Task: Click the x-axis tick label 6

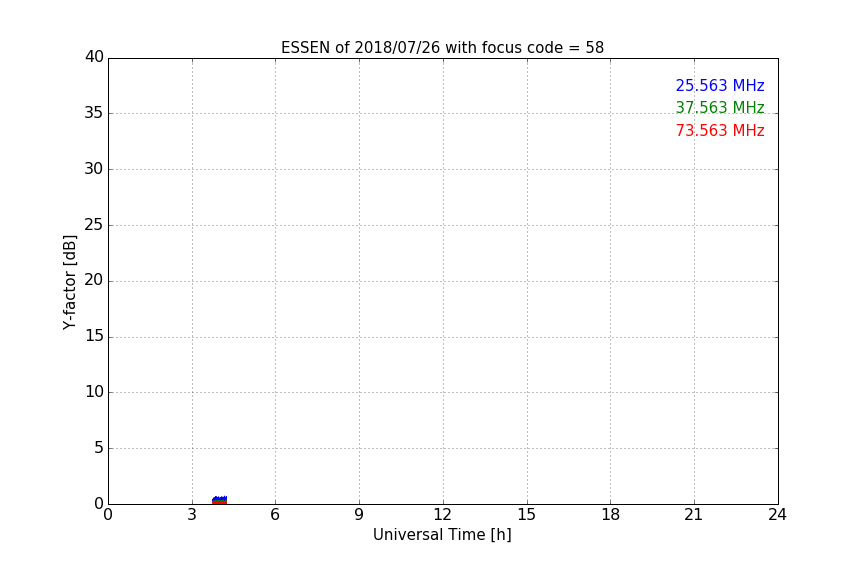Action: [275, 515]
